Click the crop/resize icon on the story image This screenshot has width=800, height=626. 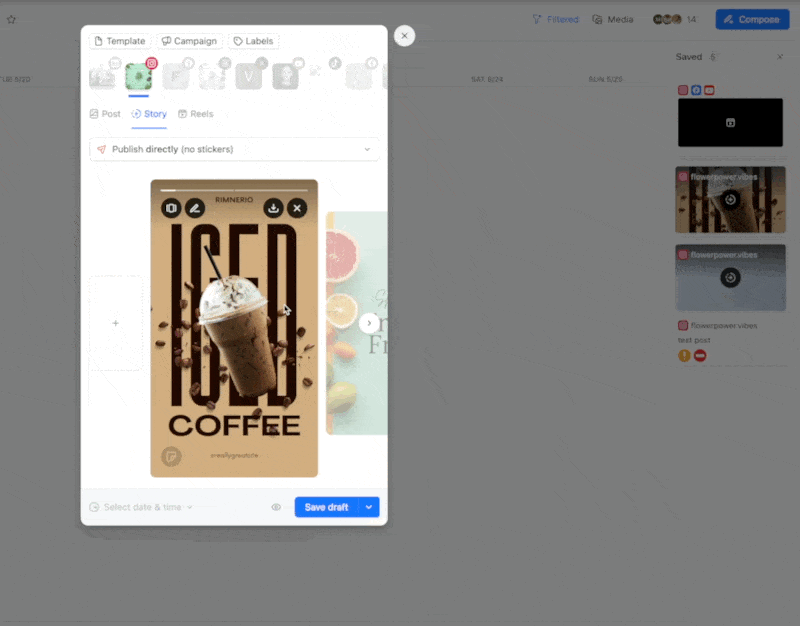tap(171, 208)
